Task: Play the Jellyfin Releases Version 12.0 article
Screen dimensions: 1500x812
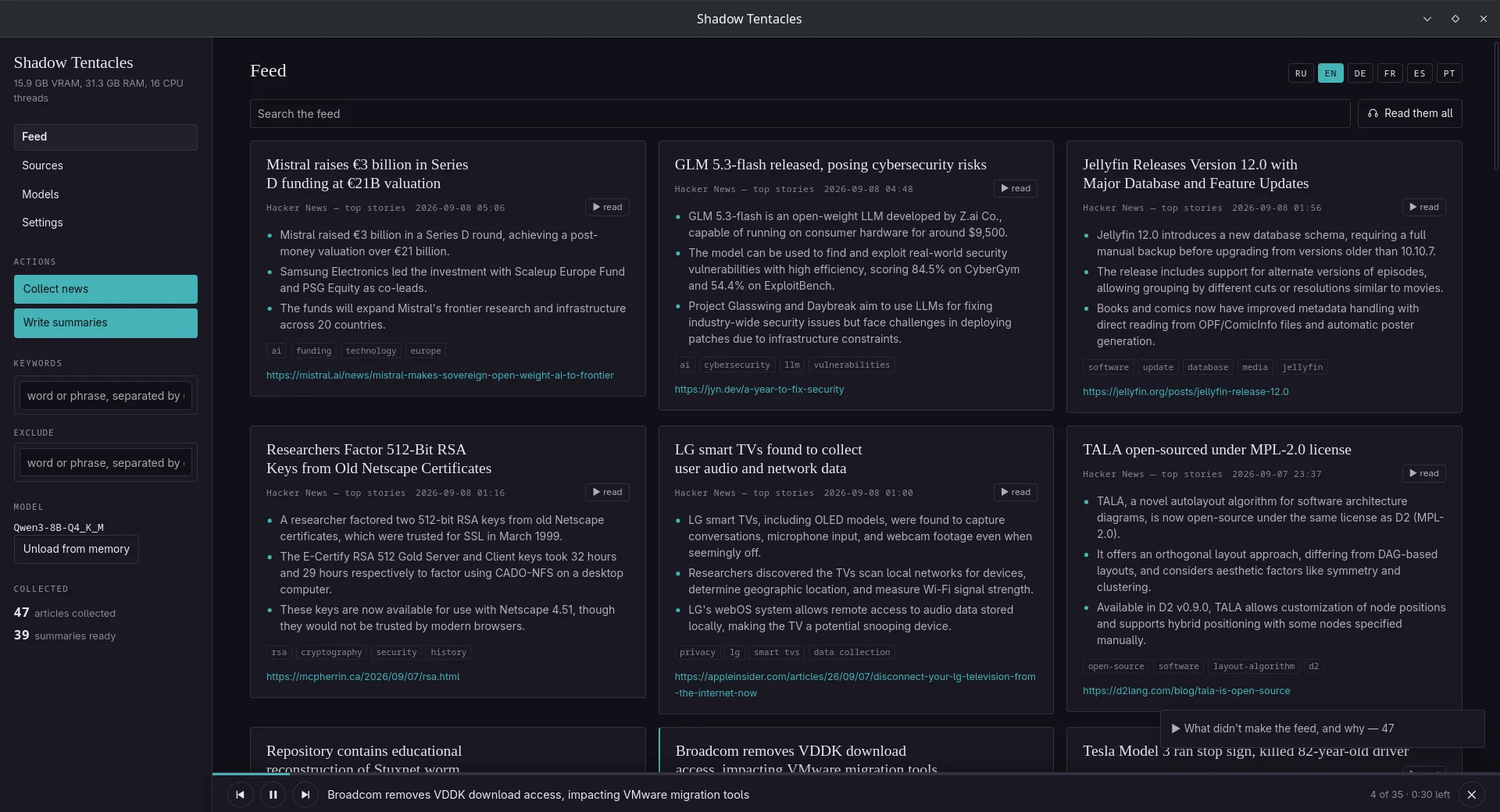Action: pyautogui.click(x=1423, y=208)
